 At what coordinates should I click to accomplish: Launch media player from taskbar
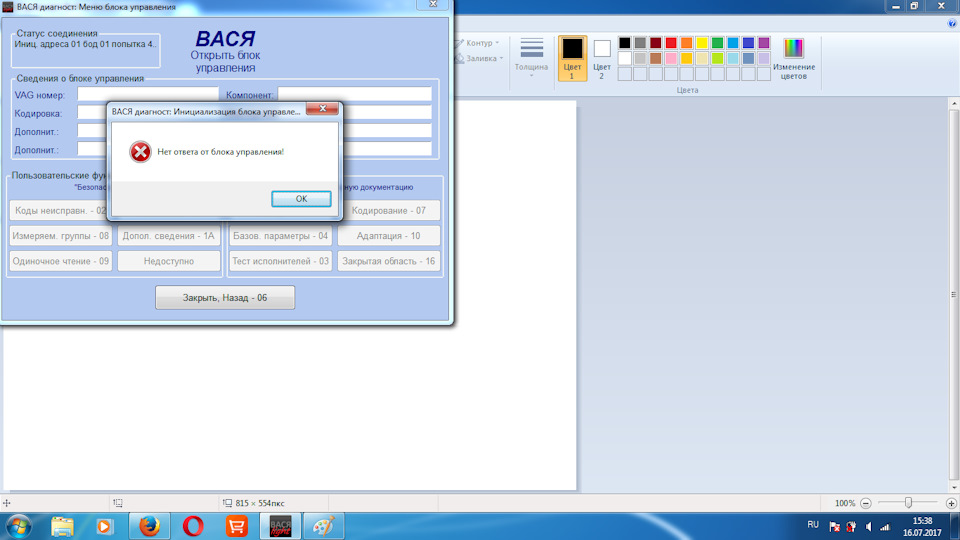(104, 527)
